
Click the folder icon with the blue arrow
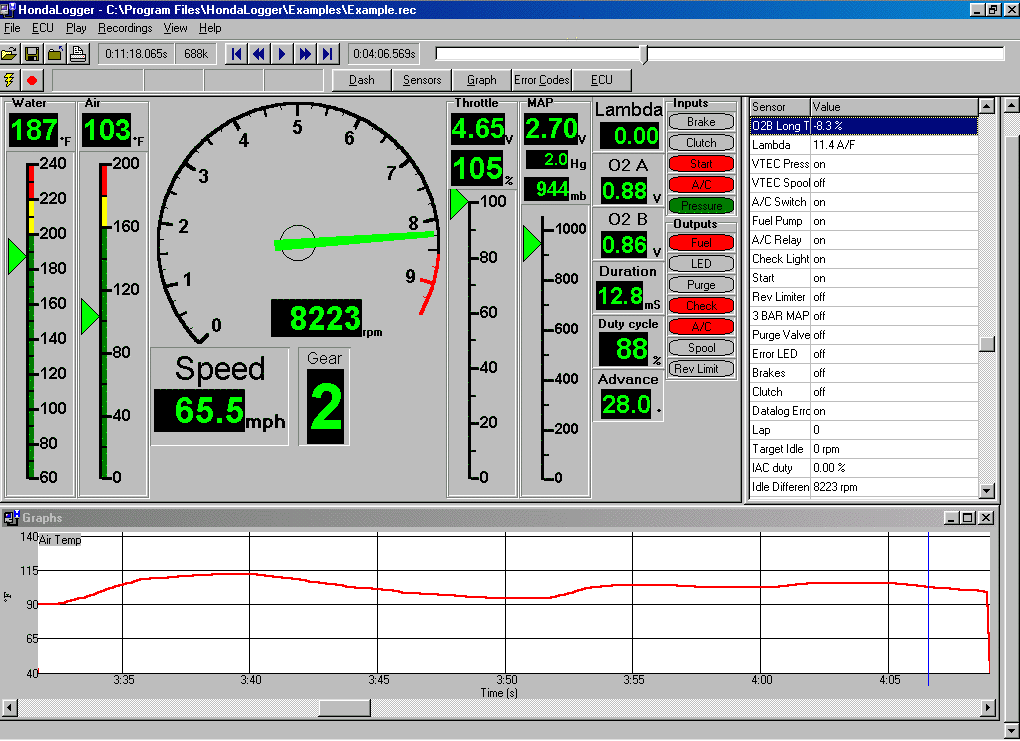(x=55, y=54)
